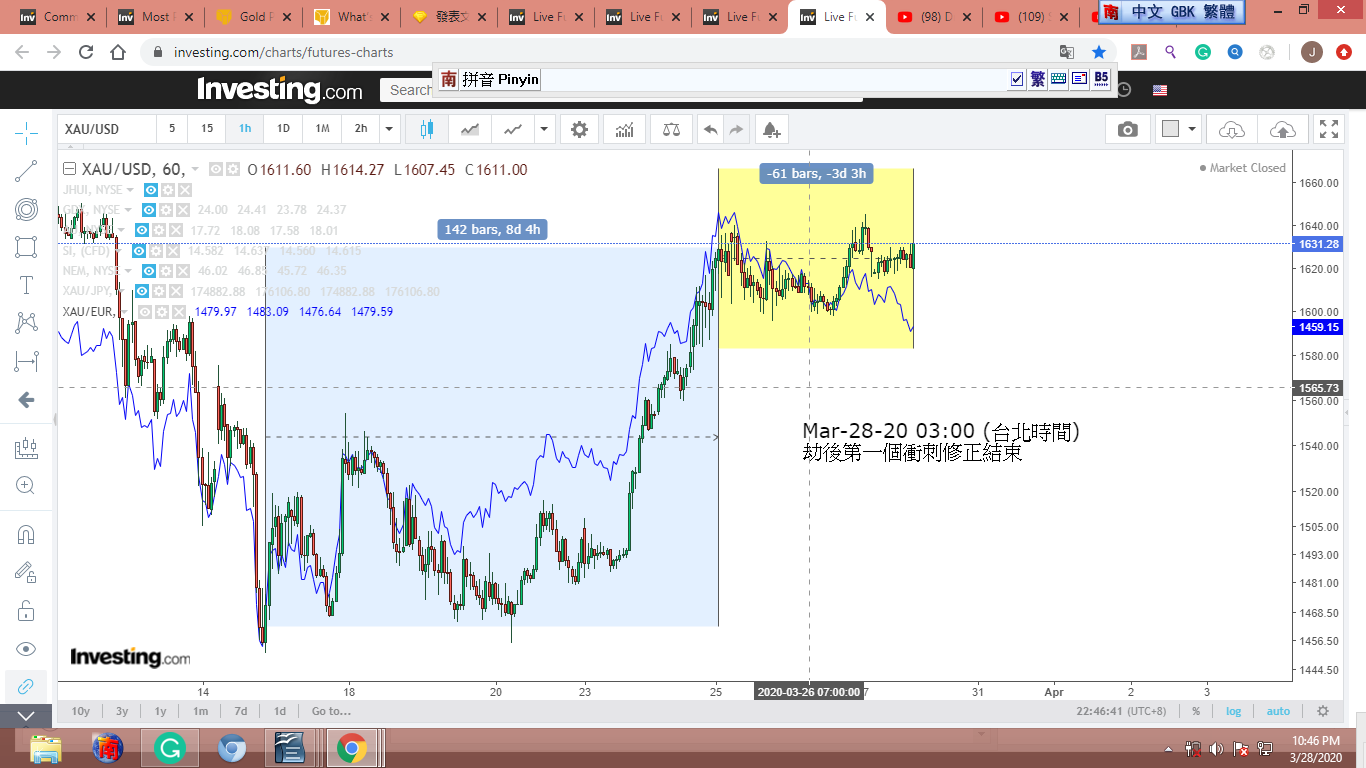
Task: Switch to line chart style
Action: pyautogui.click(x=514, y=129)
